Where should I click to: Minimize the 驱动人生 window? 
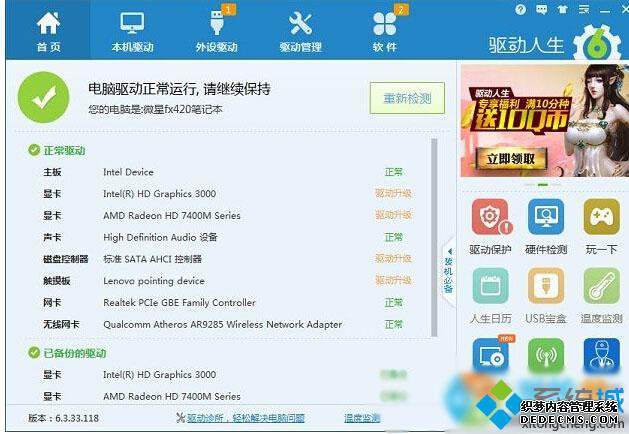coord(605,10)
